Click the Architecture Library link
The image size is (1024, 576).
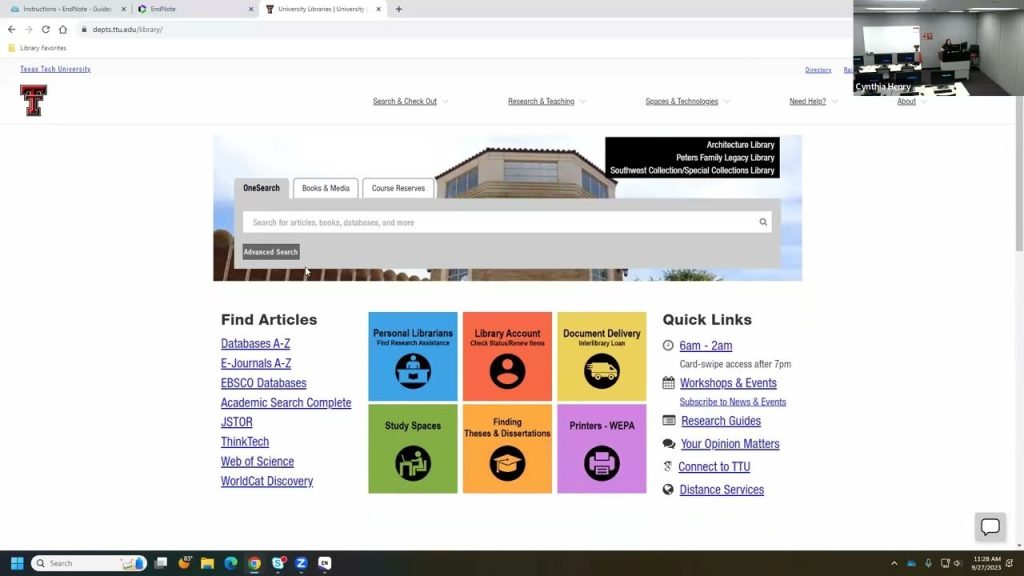point(740,145)
